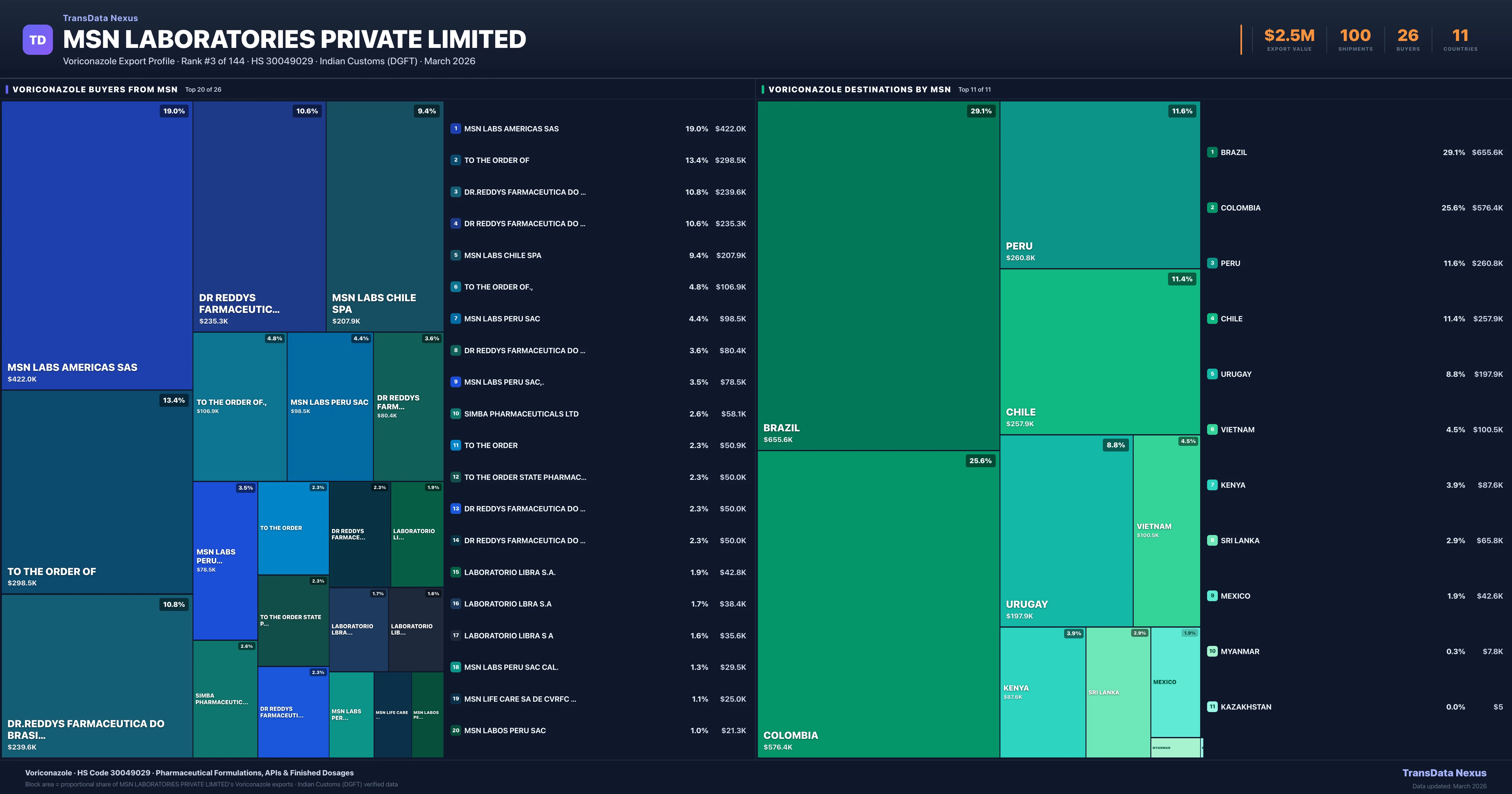The image size is (1512, 794).
Task: Click rank 1 badge beside Brazil
Action: coord(1212,152)
